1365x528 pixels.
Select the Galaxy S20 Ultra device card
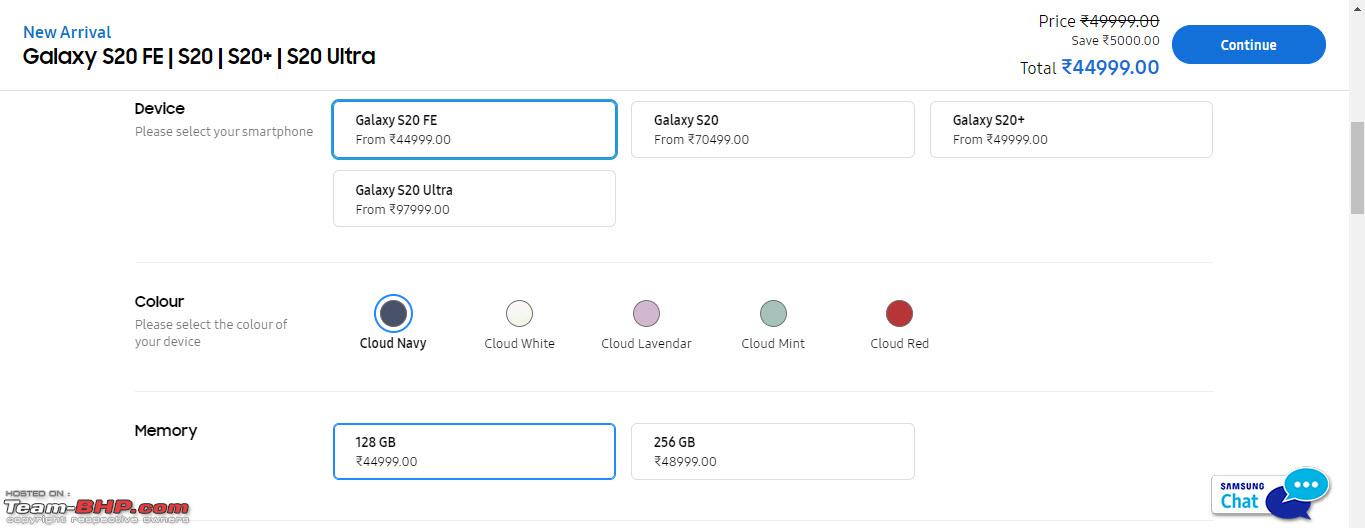[474, 198]
